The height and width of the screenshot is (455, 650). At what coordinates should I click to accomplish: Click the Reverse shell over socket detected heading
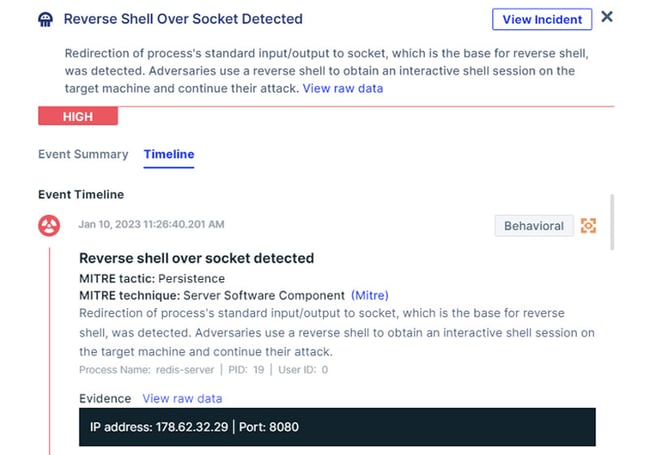(196, 258)
